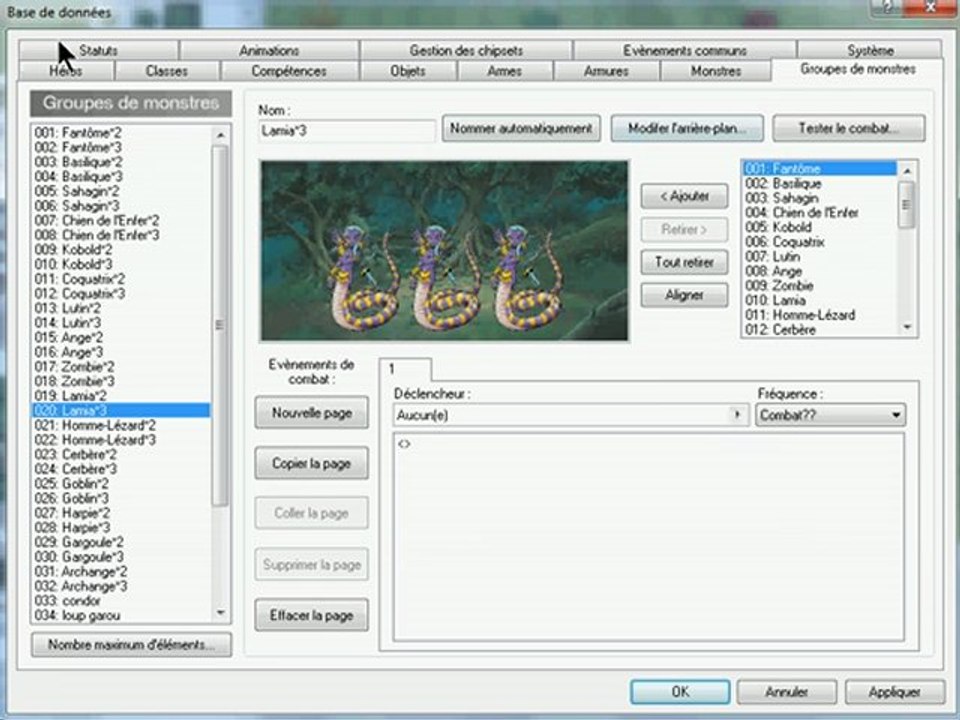Select the middle Lamia in battle preview
Viewport: 960px width, 720px height.
[x=445, y=279]
